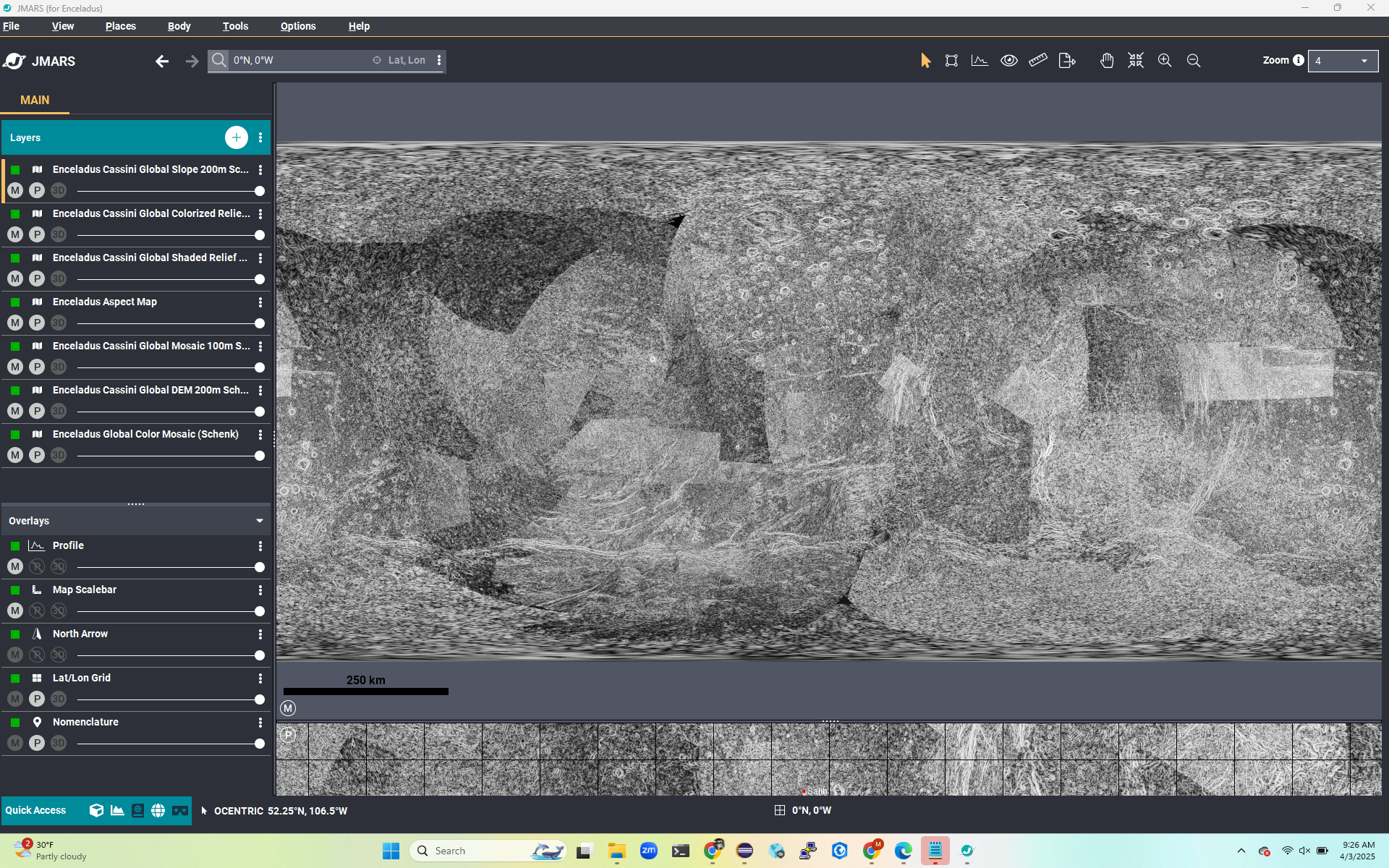Toggle M for Global Mosaic 100m layer
1389x868 pixels.
[15, 367]
